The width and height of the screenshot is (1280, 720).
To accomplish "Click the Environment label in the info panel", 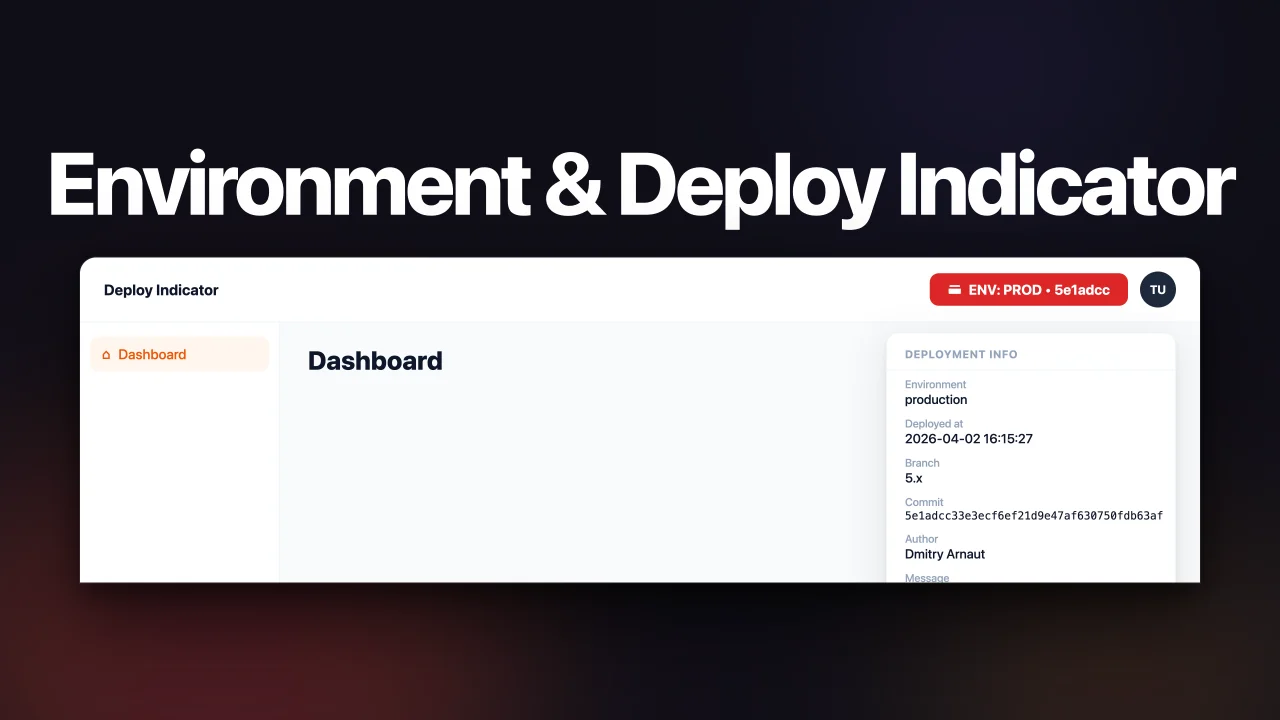I will (x=935, y=384).
